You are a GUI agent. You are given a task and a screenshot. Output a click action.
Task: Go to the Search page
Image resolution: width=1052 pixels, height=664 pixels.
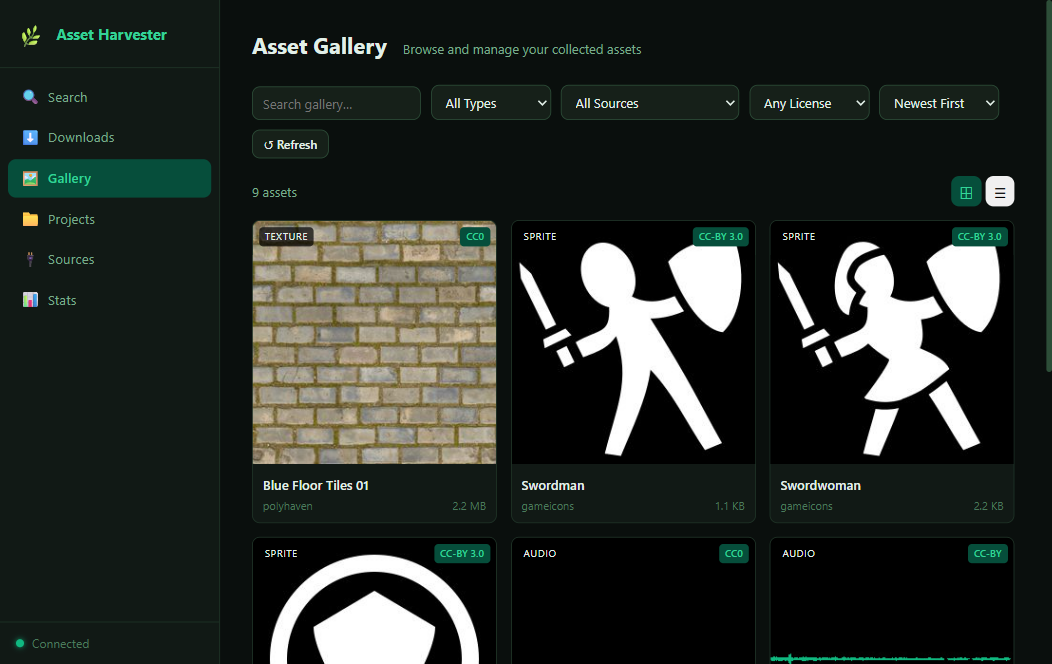[109, 97]
